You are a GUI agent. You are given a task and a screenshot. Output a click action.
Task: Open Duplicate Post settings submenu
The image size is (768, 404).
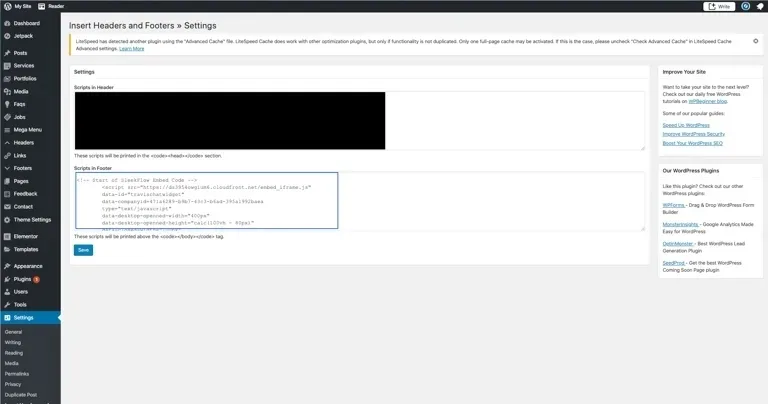[x=21, y=395]
